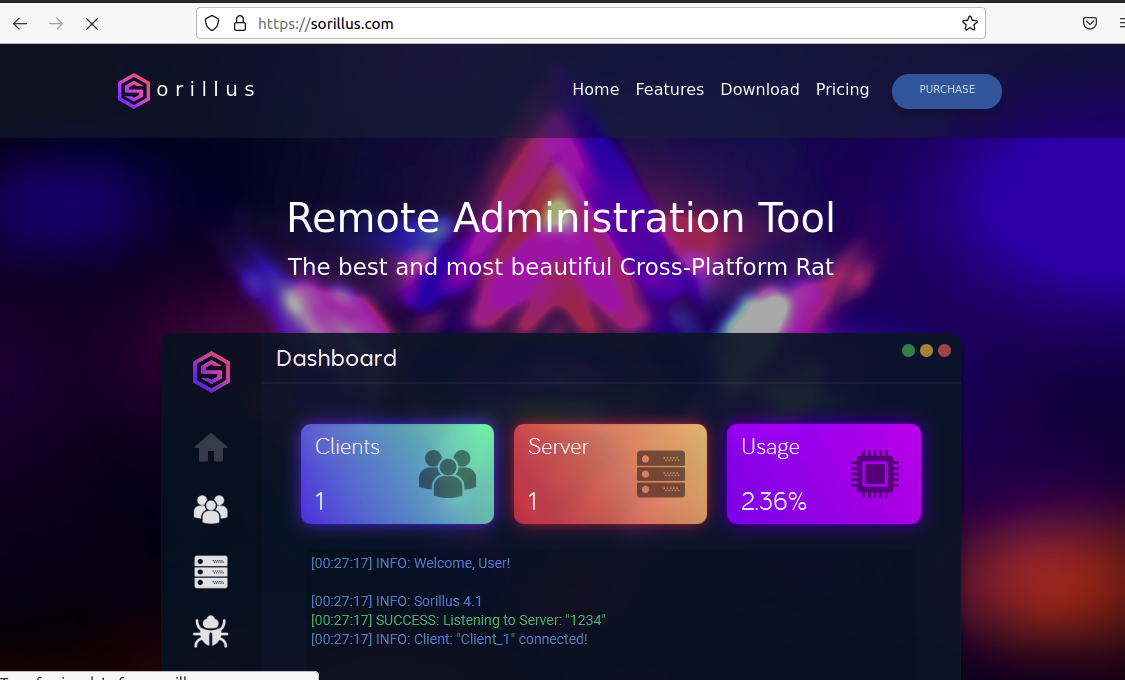Viewport: 1125px width, 680px height.
Task: Click the 'INFO: Welcome, User!' log line
Action: click(410, 563)
